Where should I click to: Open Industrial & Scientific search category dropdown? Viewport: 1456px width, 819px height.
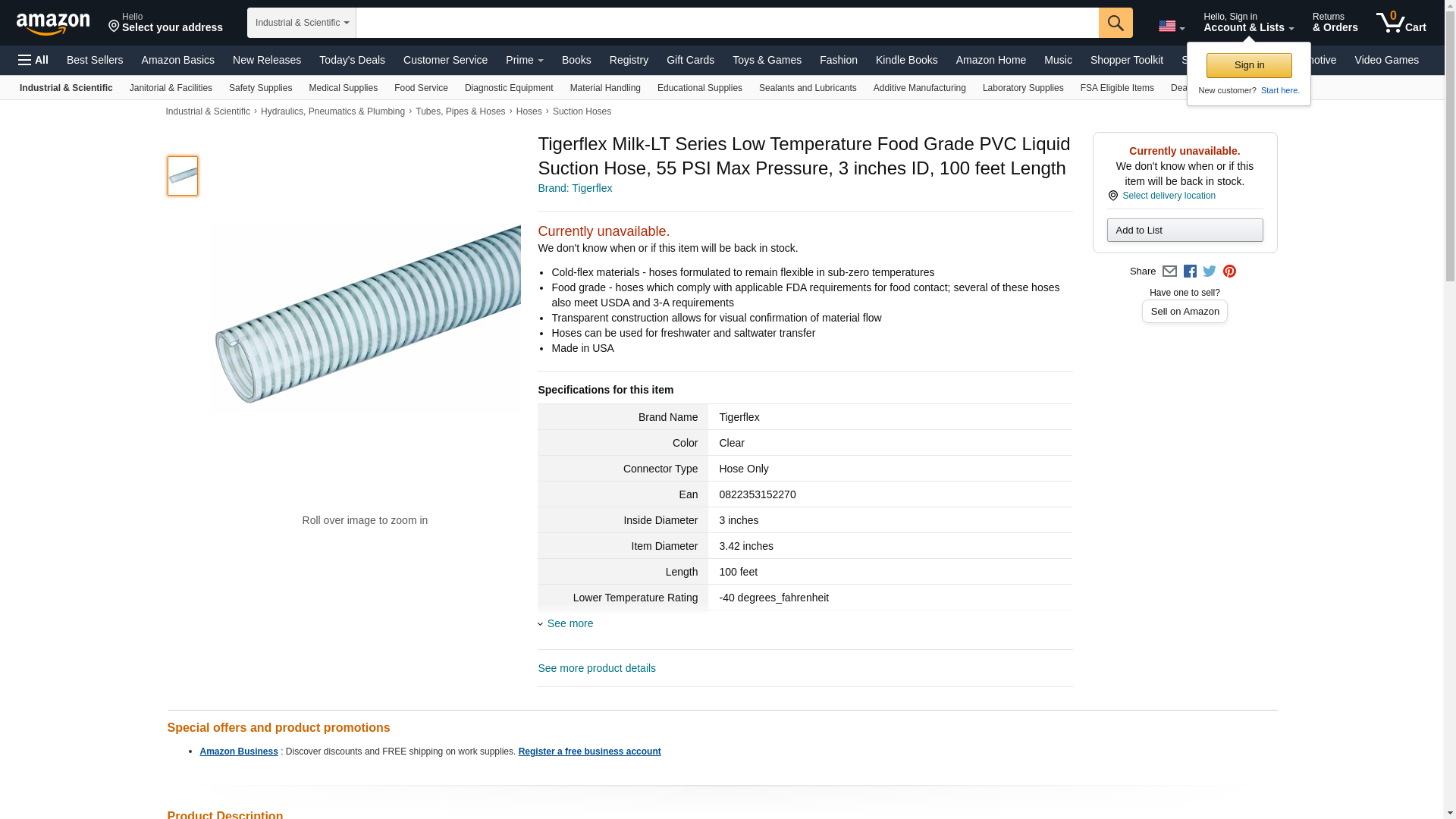coord(302,23)
